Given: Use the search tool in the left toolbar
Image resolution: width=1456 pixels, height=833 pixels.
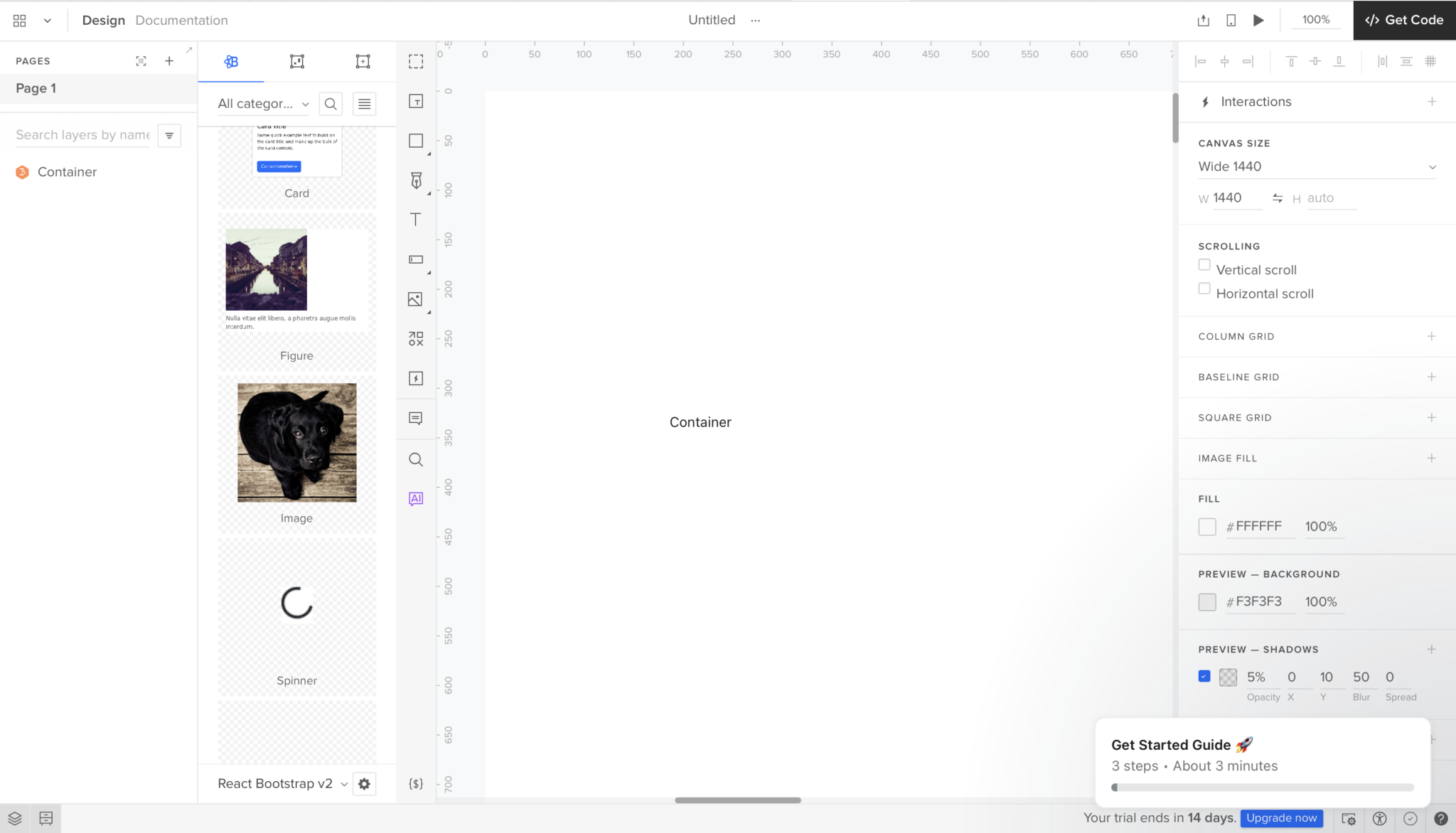Looking at the screenshot, I should click(415, 459).
